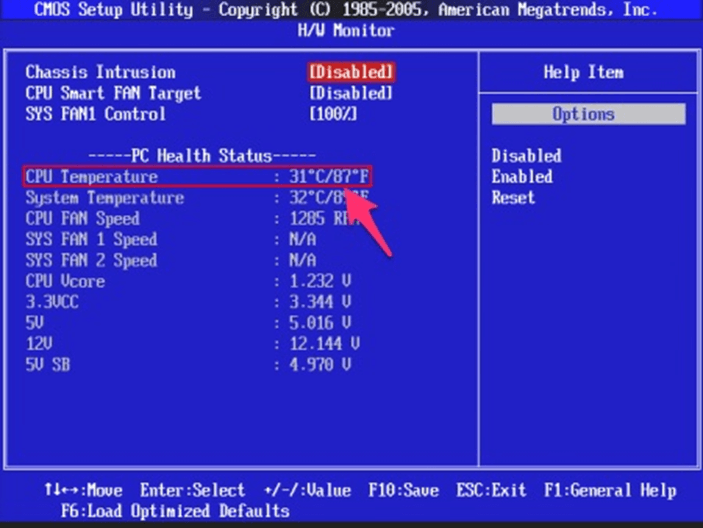
Task: Choose the Reset option in help panel
Action: [513, 198]
